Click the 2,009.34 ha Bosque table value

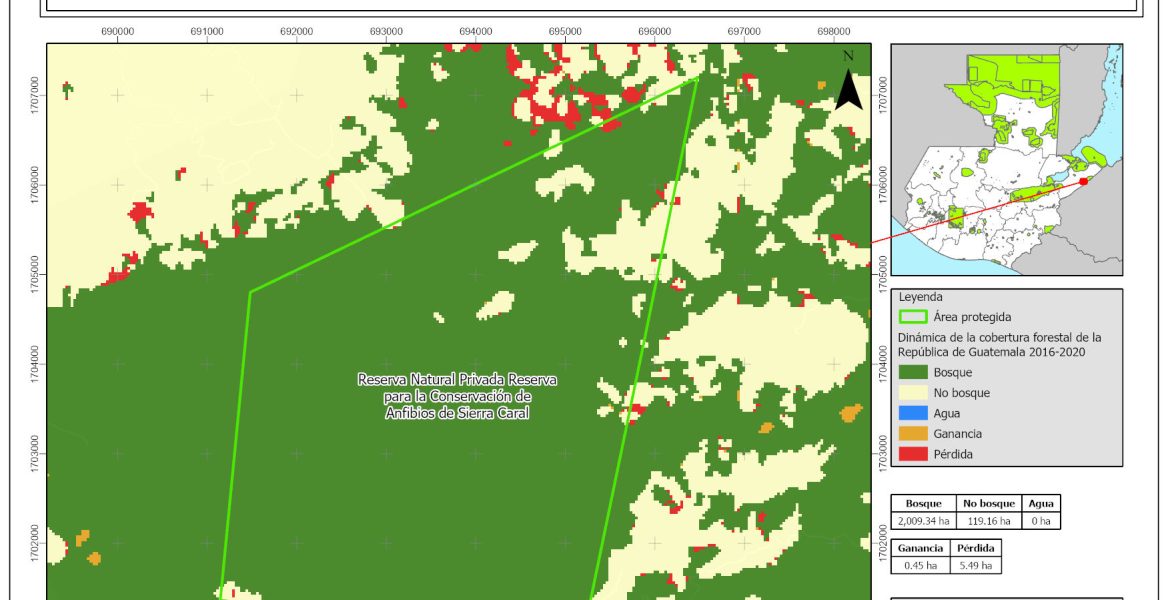click(924, 521)
